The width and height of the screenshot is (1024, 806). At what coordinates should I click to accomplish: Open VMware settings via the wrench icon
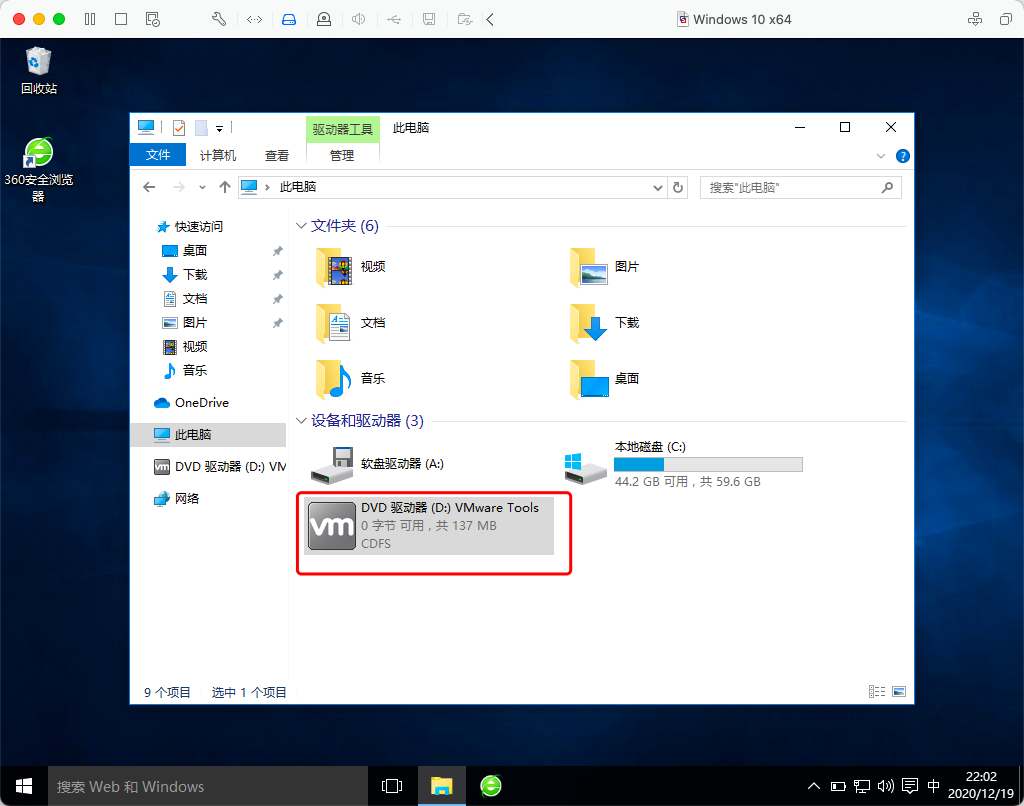point(218,19)
